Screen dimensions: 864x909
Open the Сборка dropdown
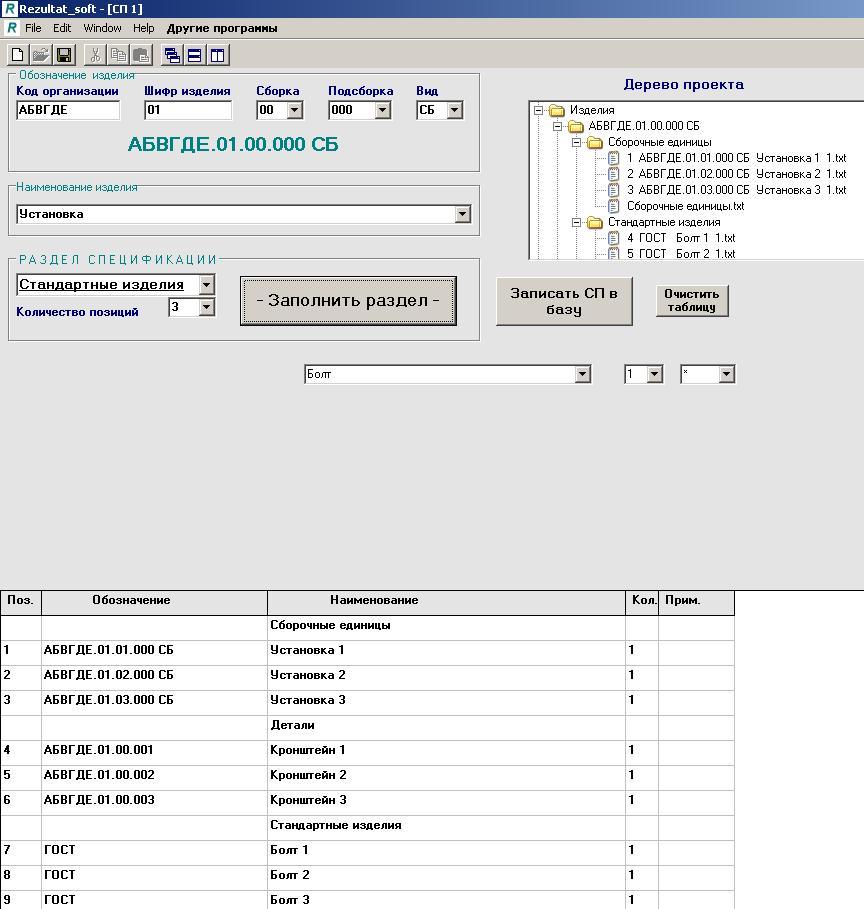tap(295, 110)
